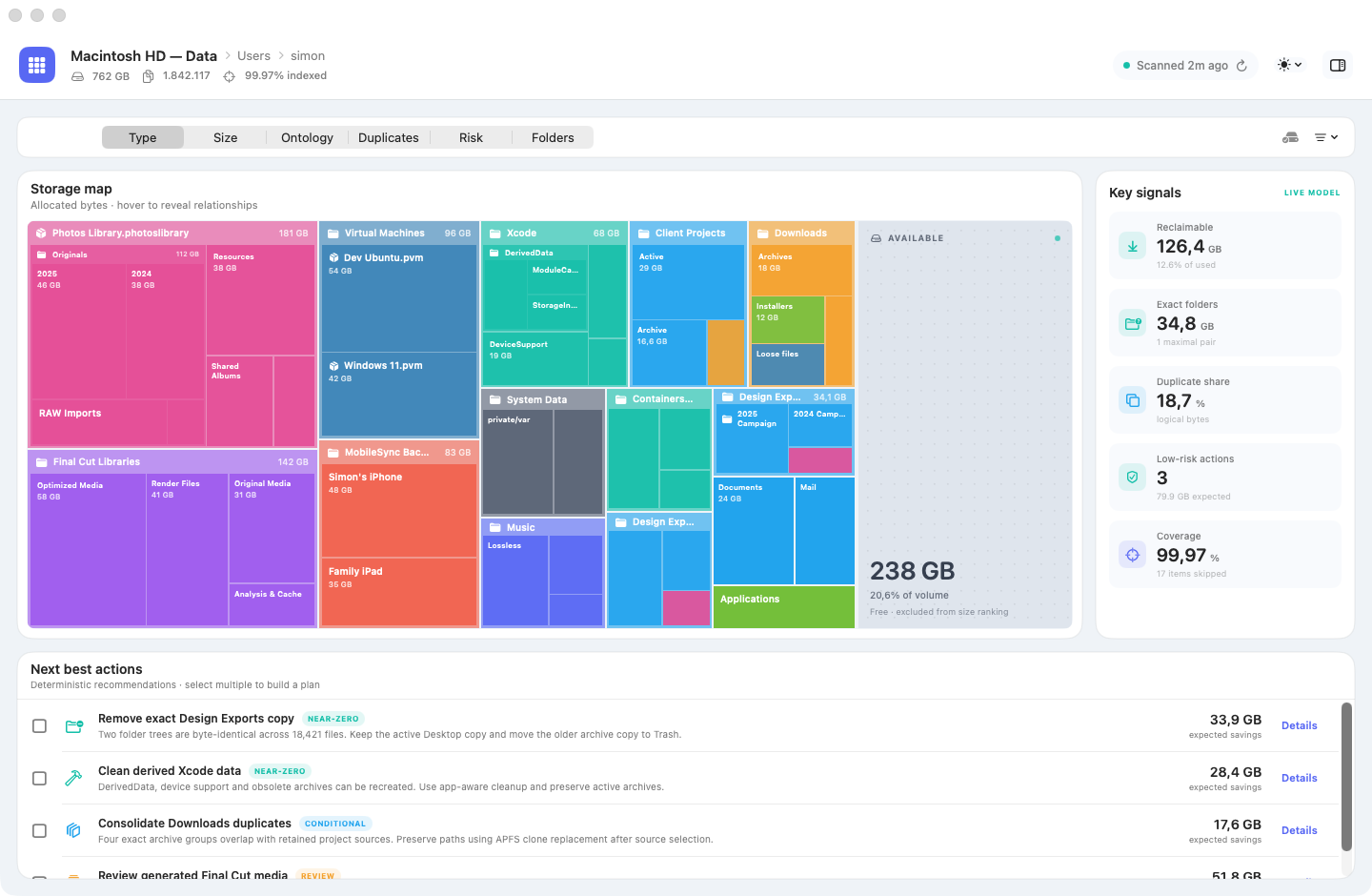
Task: Click the Music folder icon
Action: [x=495, y=528]
